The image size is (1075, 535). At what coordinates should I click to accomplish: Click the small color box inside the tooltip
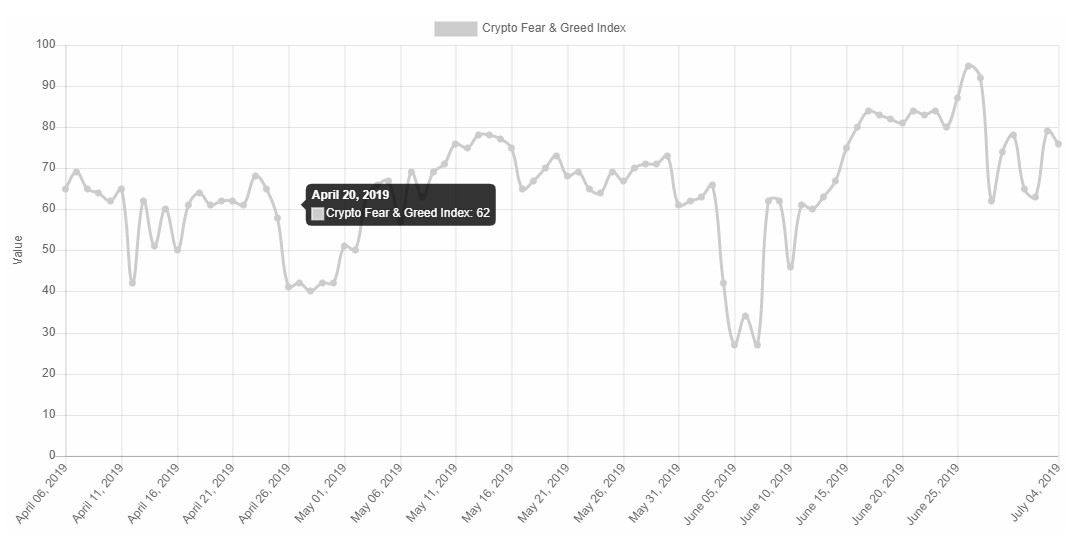(x=318, y=213)
